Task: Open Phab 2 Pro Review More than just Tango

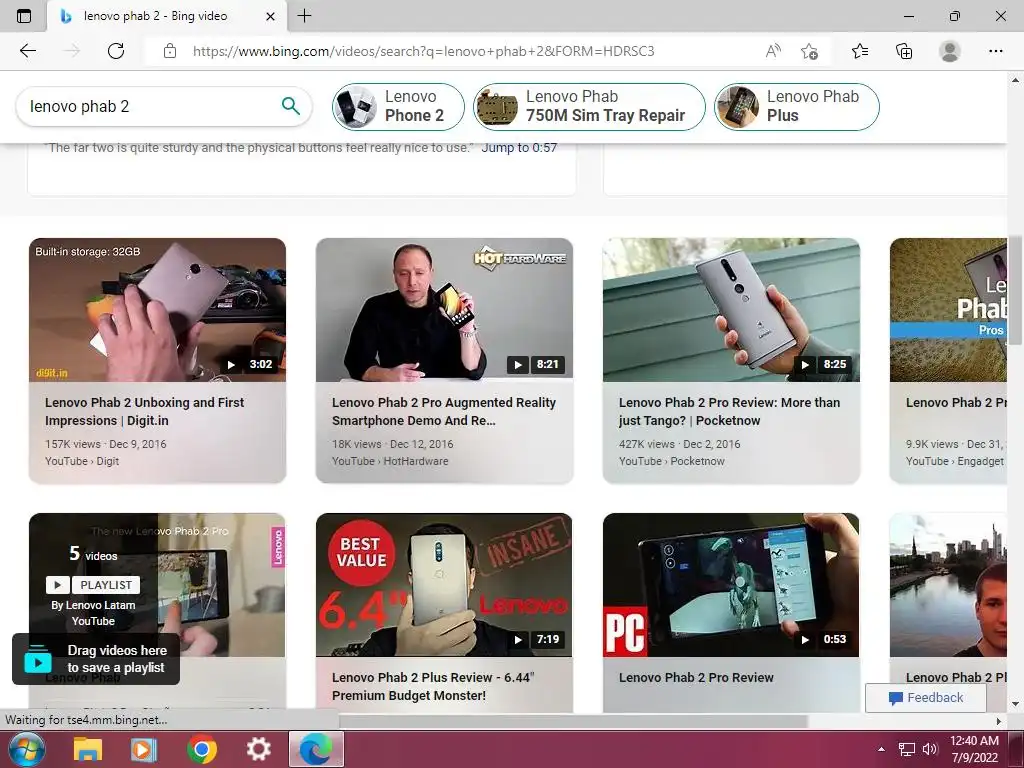Action: click(729, 411)
